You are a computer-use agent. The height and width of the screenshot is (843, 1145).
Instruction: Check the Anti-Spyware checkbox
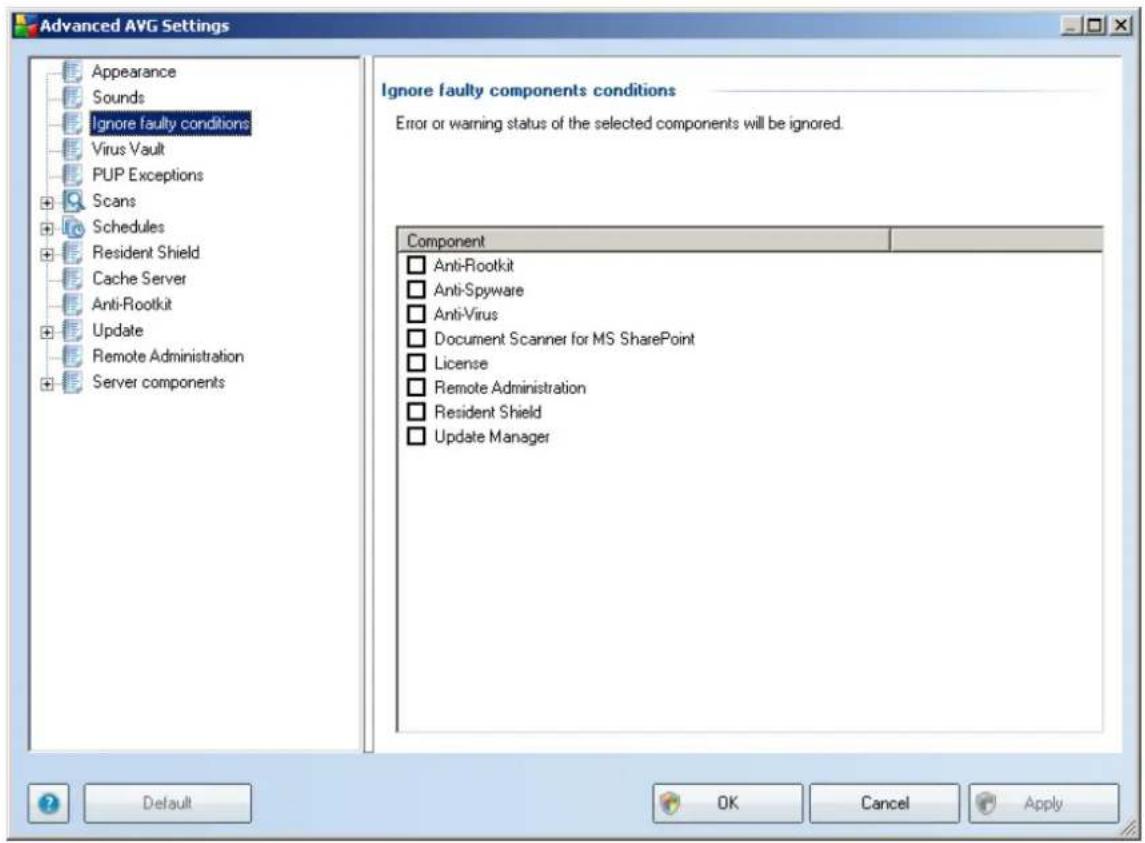416,289
